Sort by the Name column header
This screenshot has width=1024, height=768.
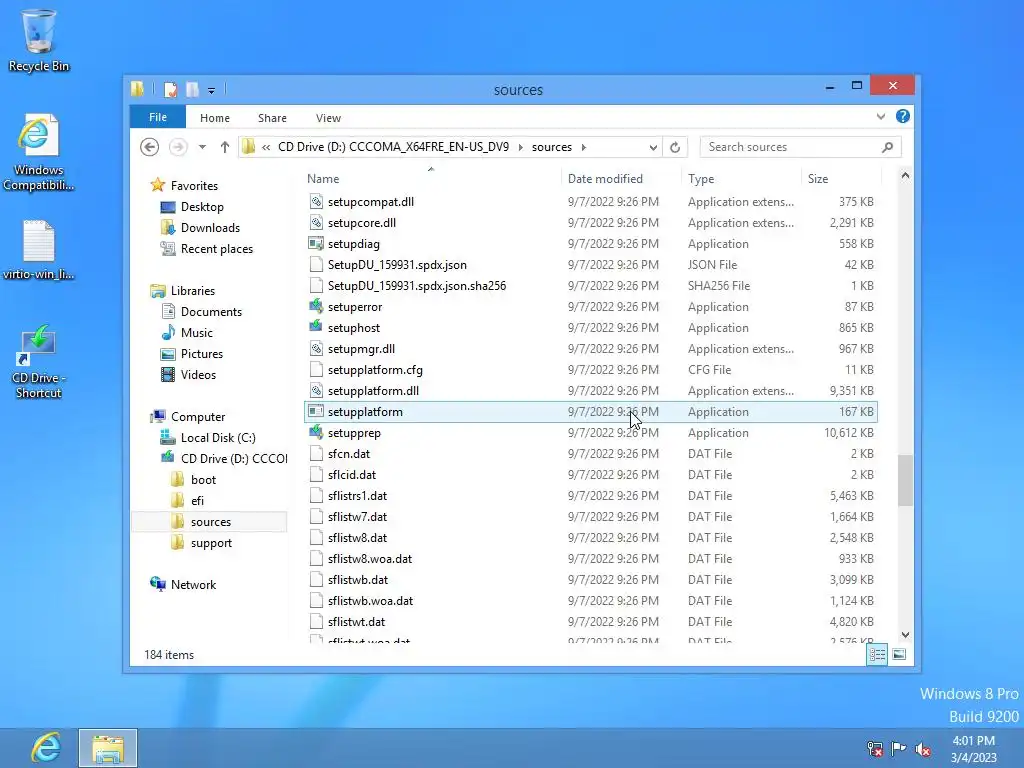[x=432, y=179]
